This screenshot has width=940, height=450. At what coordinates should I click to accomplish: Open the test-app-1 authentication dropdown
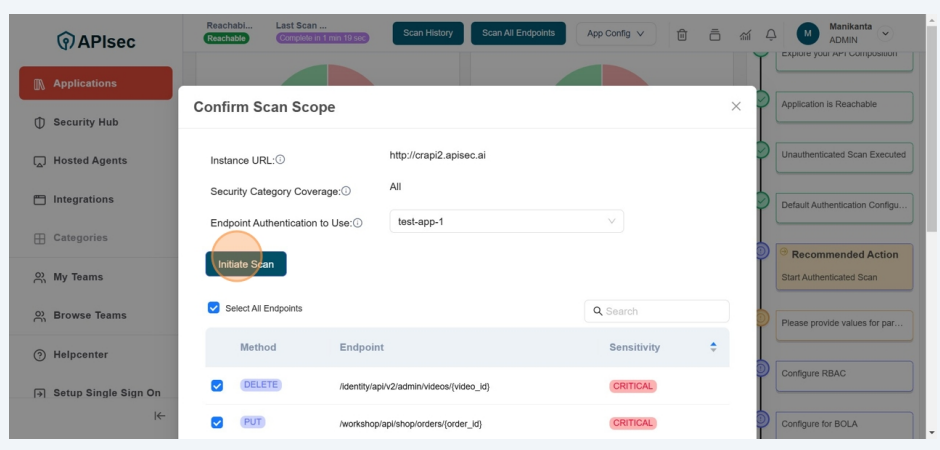pos(506,221)
